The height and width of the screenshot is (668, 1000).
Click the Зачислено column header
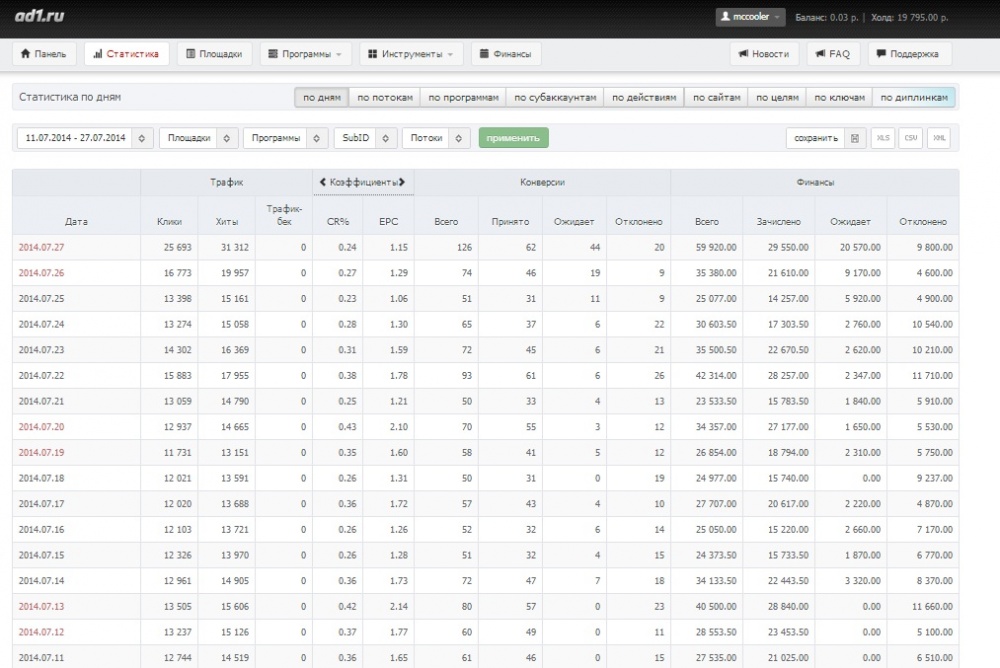tap(779, 221)
